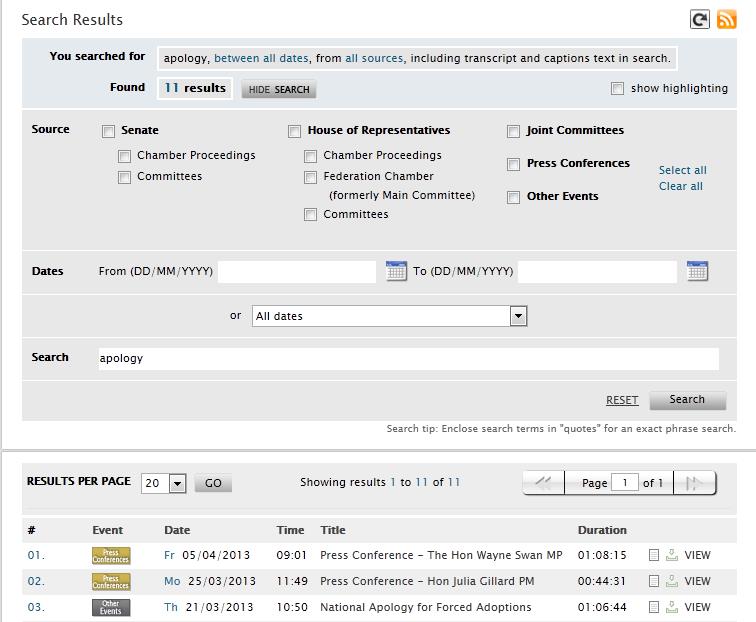Click the Hide Search button
756x622 pixels.
[x=279, y=89]
